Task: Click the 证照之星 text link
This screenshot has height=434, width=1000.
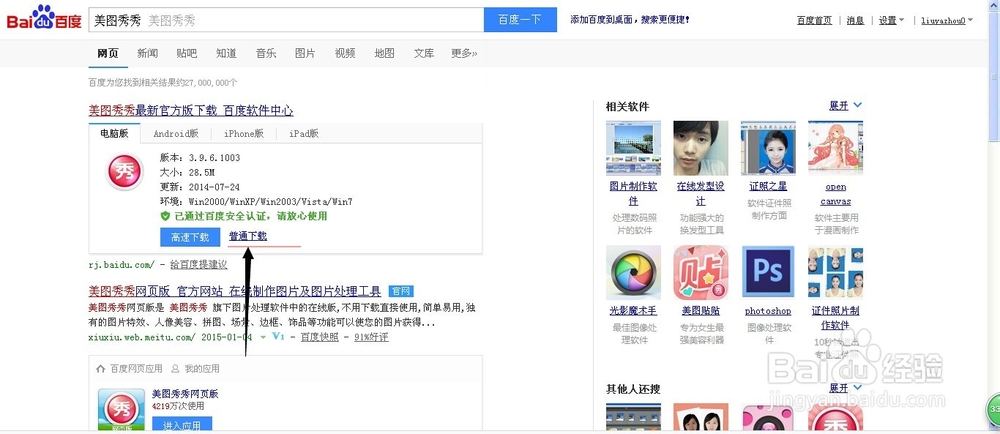Action: pos(768,186)
